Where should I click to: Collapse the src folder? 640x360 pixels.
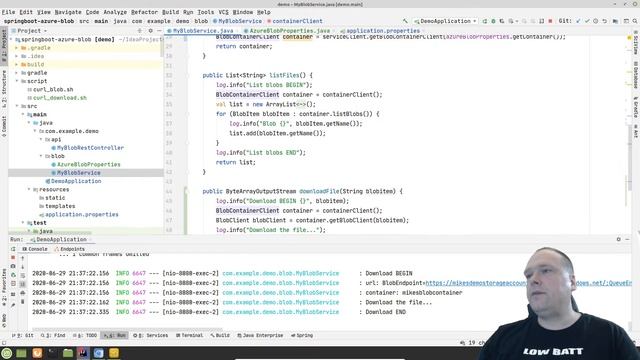(17, 106)
